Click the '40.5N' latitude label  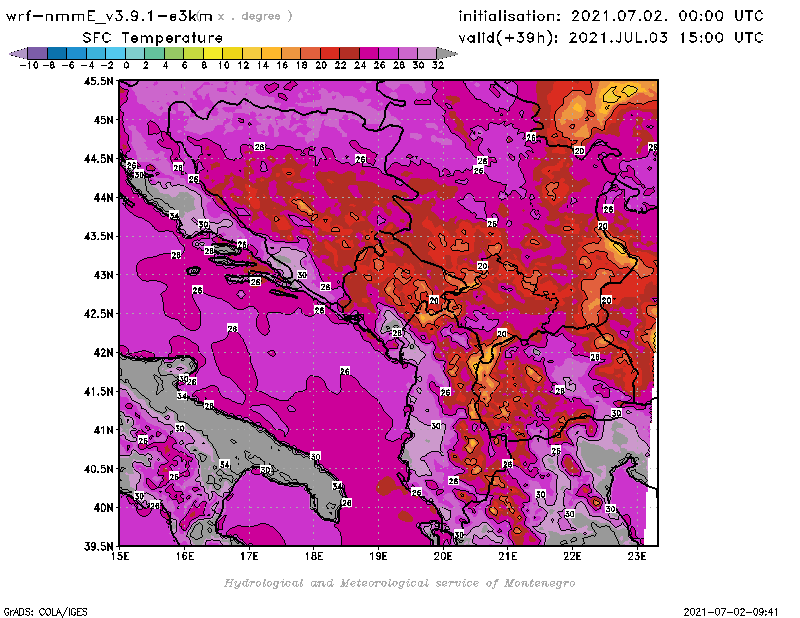[98, 469]
